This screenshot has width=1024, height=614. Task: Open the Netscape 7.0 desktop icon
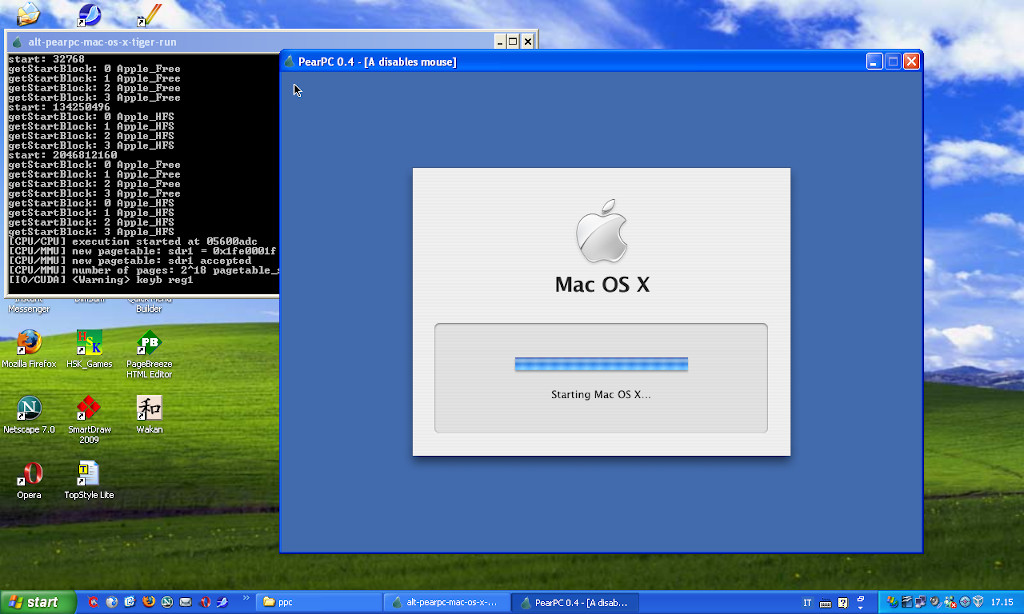tap(29, 415)
